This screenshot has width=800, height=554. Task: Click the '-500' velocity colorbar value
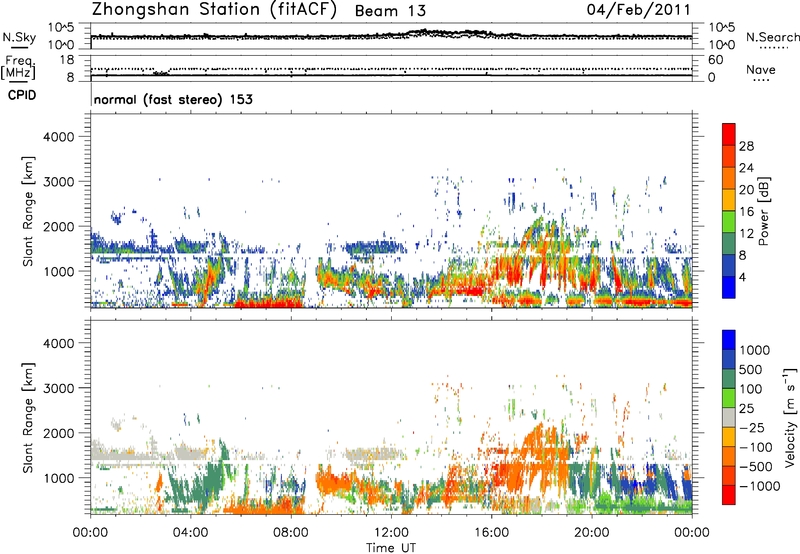coord(757,467)
